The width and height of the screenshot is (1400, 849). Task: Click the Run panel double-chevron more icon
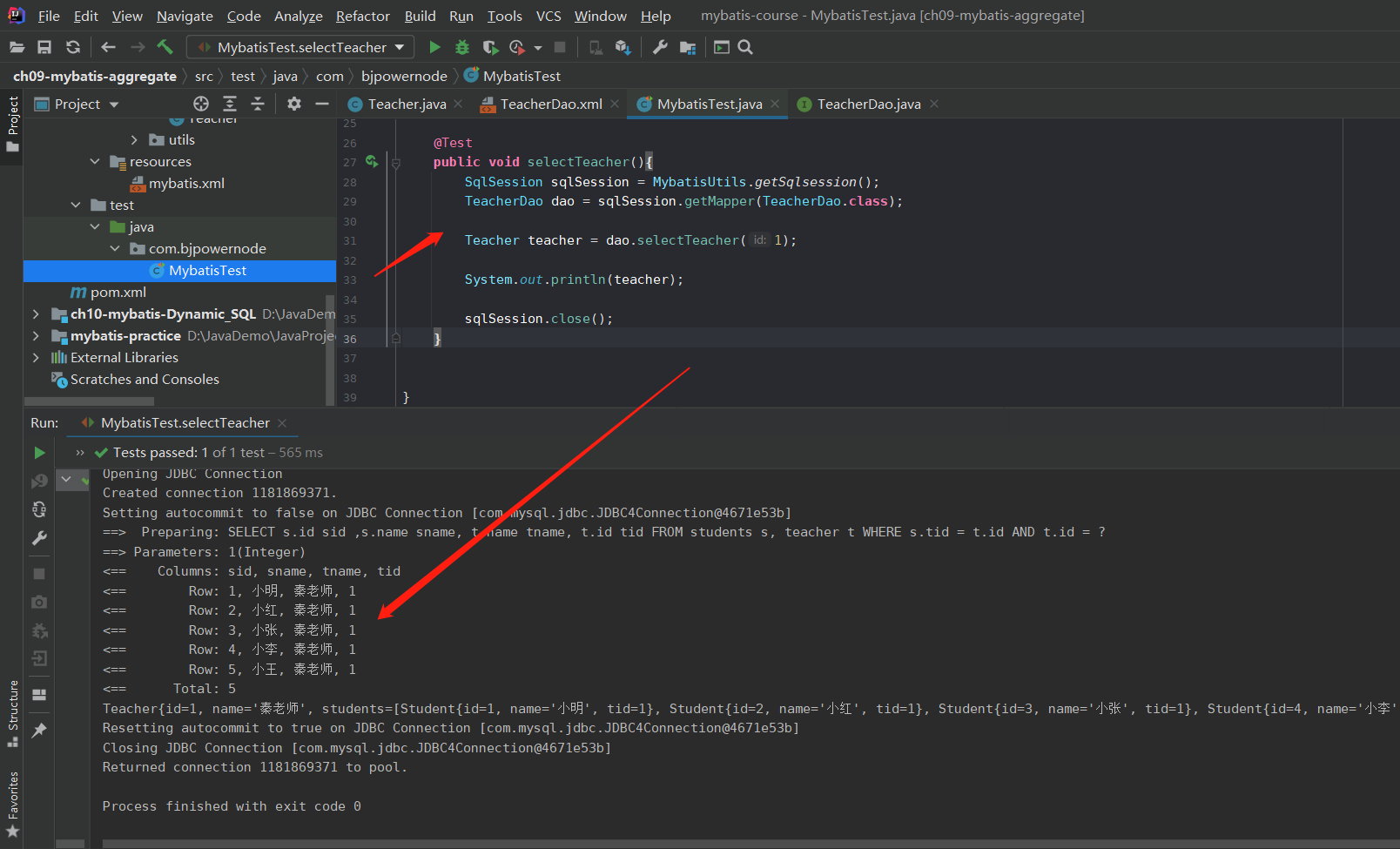pos(80,453)
